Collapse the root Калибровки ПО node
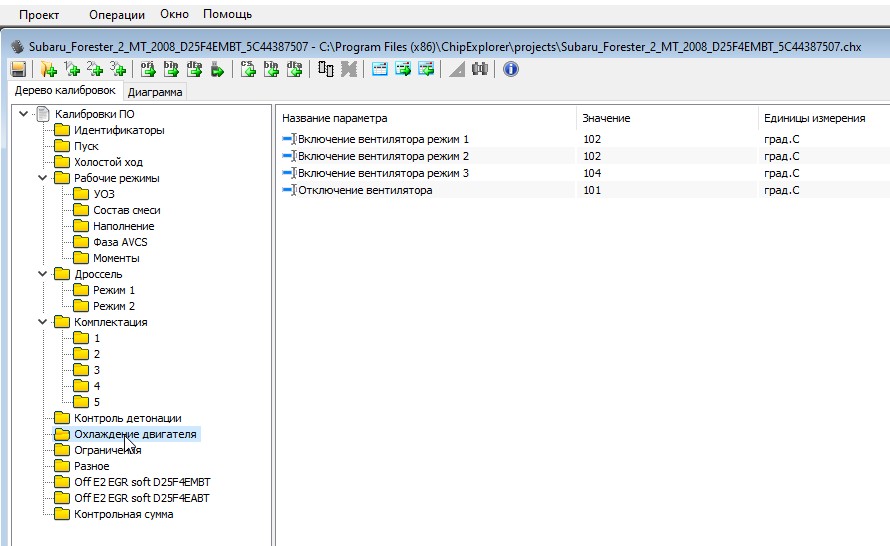 (x=23, y=114)
